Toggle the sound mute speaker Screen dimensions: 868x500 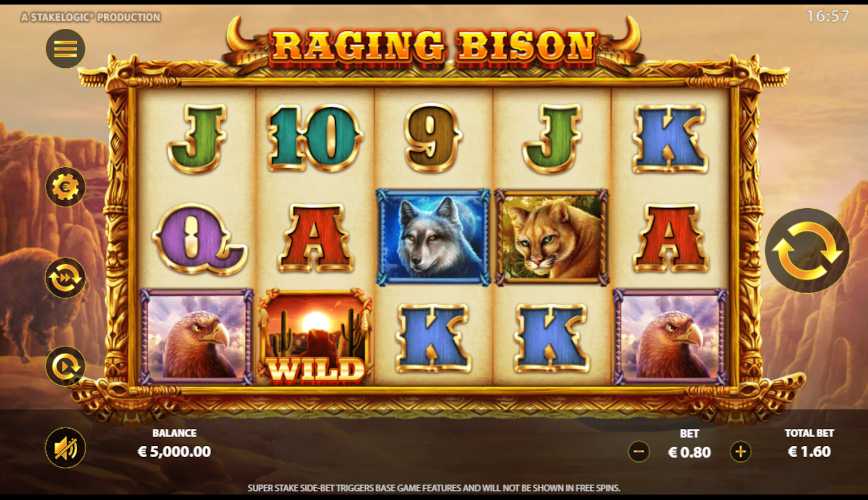(65, 447)
